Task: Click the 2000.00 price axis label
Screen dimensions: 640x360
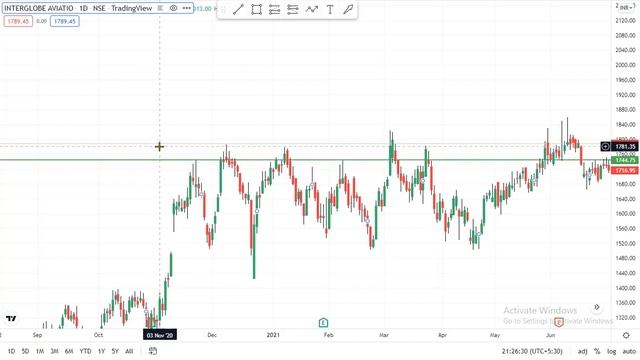Action: tap(625, 65)
